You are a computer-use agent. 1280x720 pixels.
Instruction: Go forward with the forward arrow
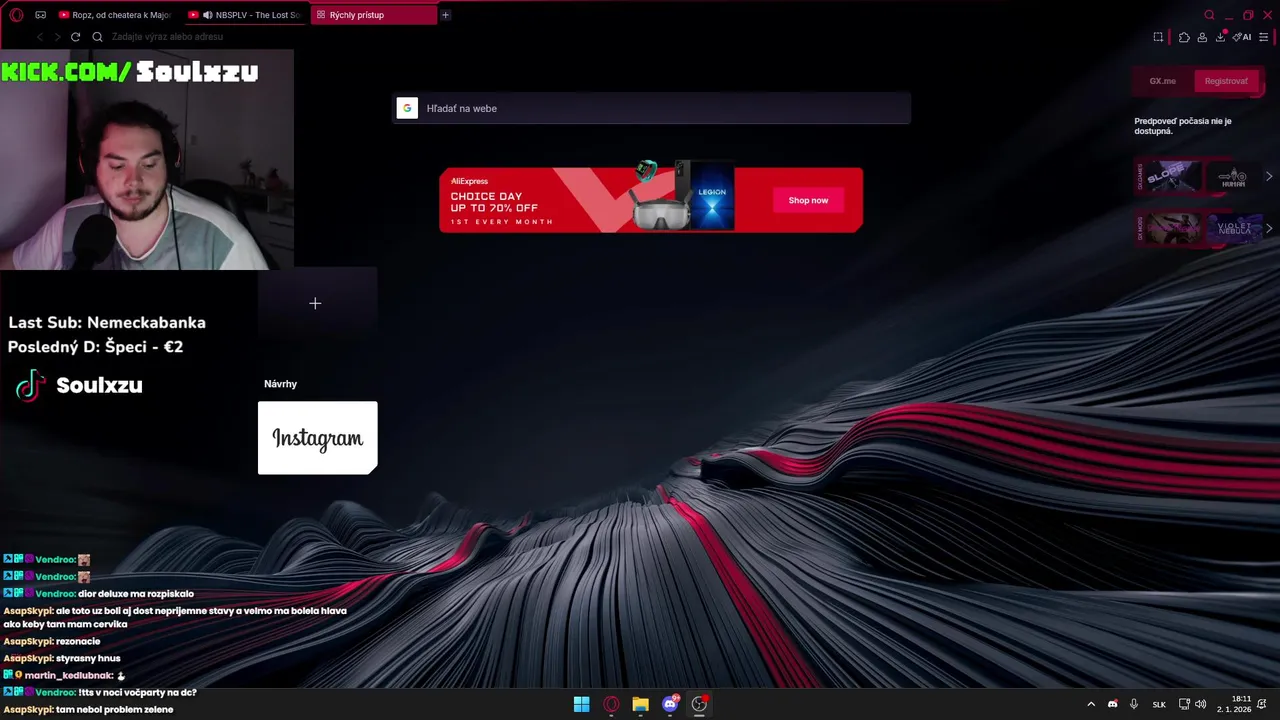click(x=57, y=37)
